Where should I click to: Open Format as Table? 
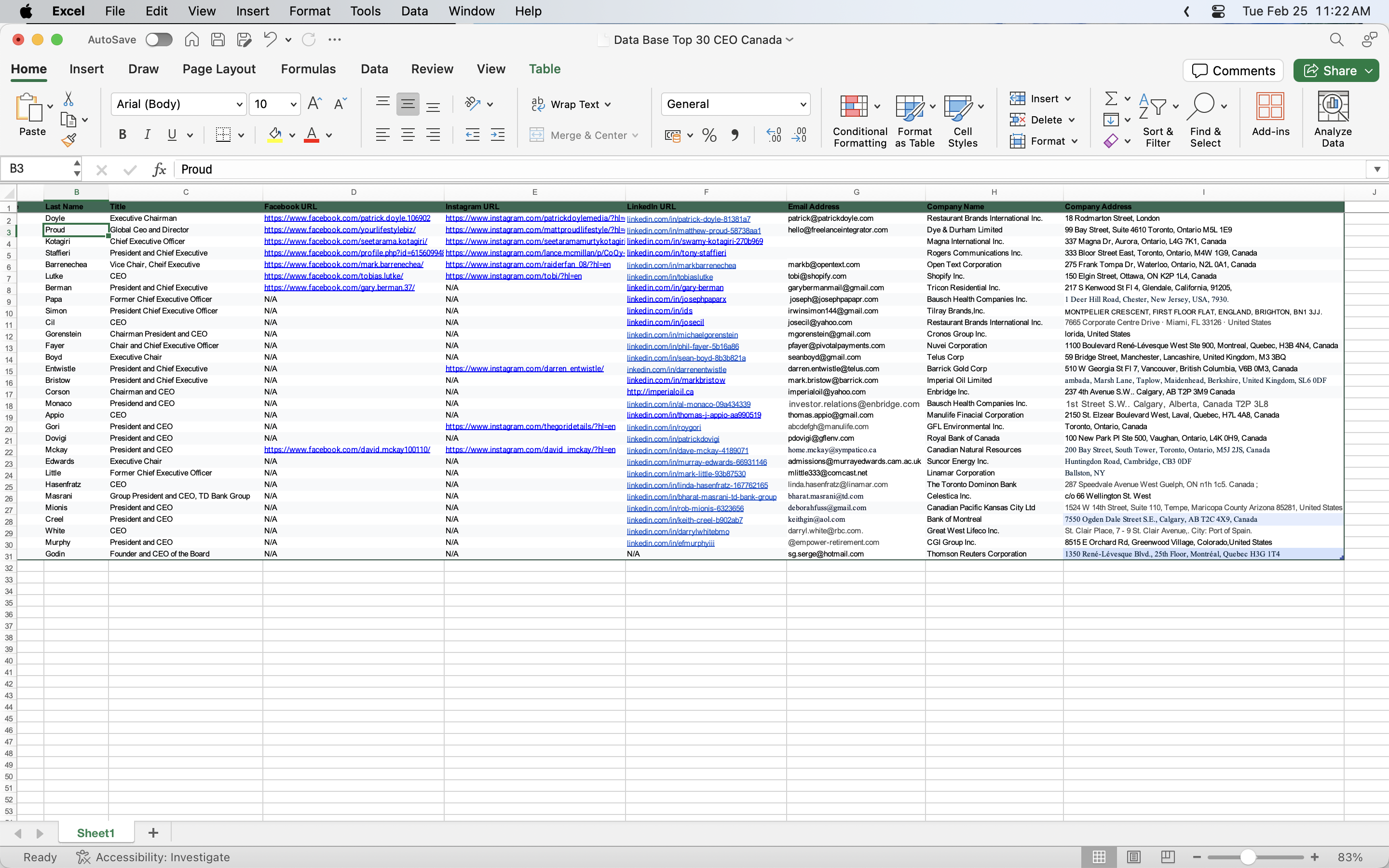click(x=915, y=121)
